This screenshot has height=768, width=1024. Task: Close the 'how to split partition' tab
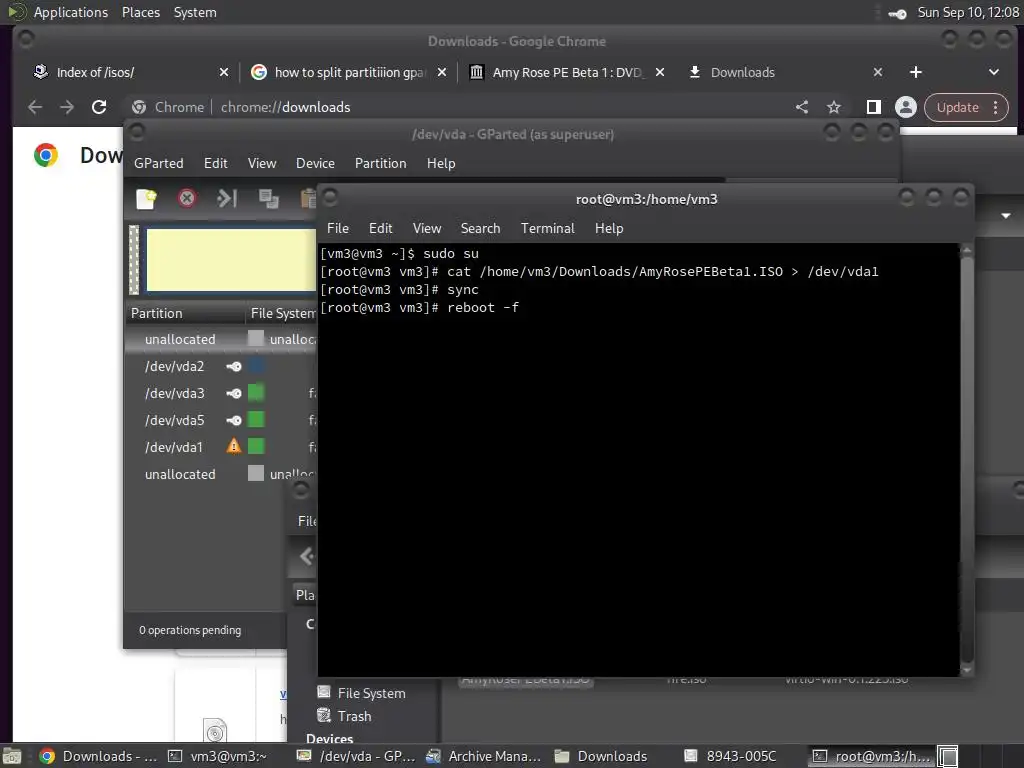coord(442,72)
